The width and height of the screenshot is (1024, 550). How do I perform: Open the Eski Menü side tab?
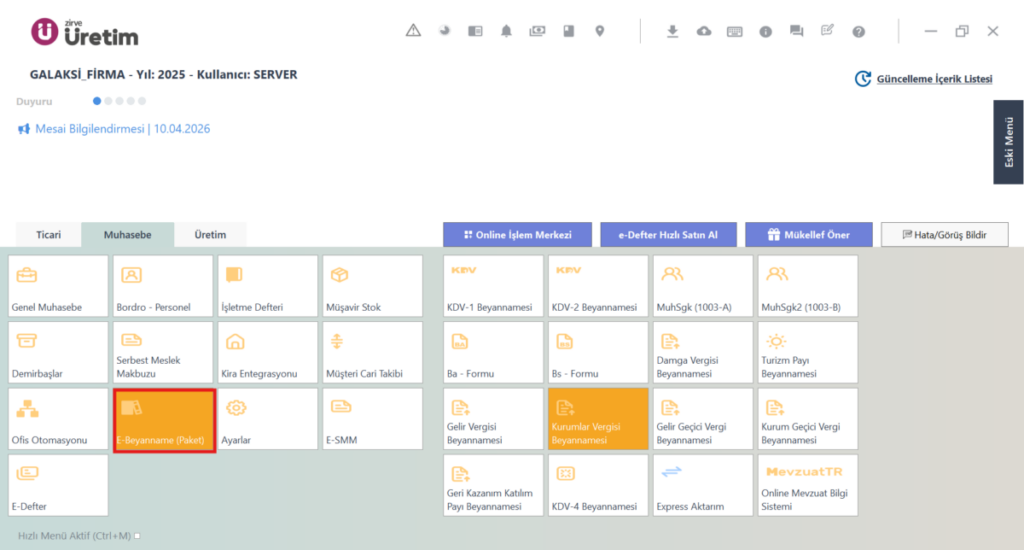tap(1008, 142)
